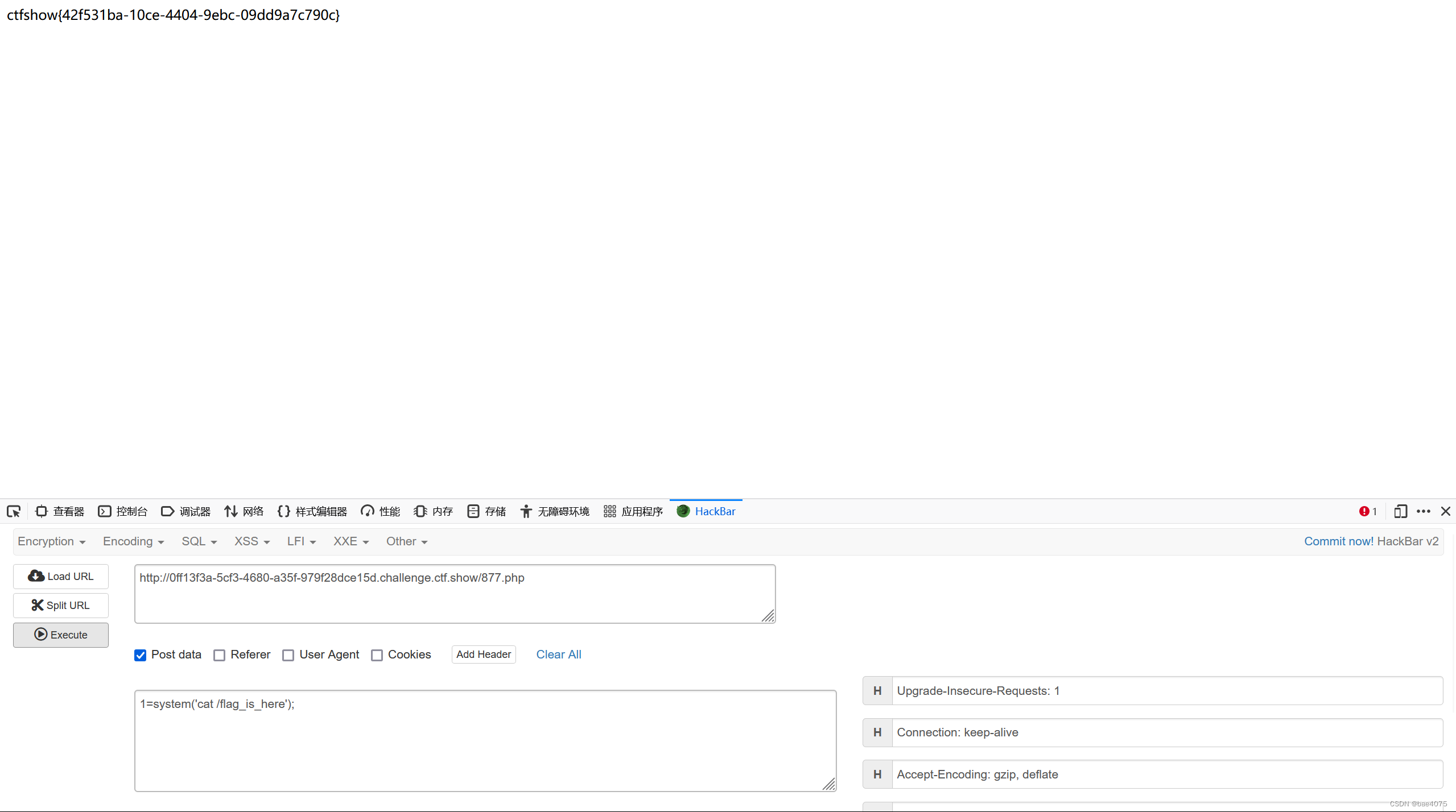
Task: Enable the Cookies checkbox
Action: [x=377, y=655]
